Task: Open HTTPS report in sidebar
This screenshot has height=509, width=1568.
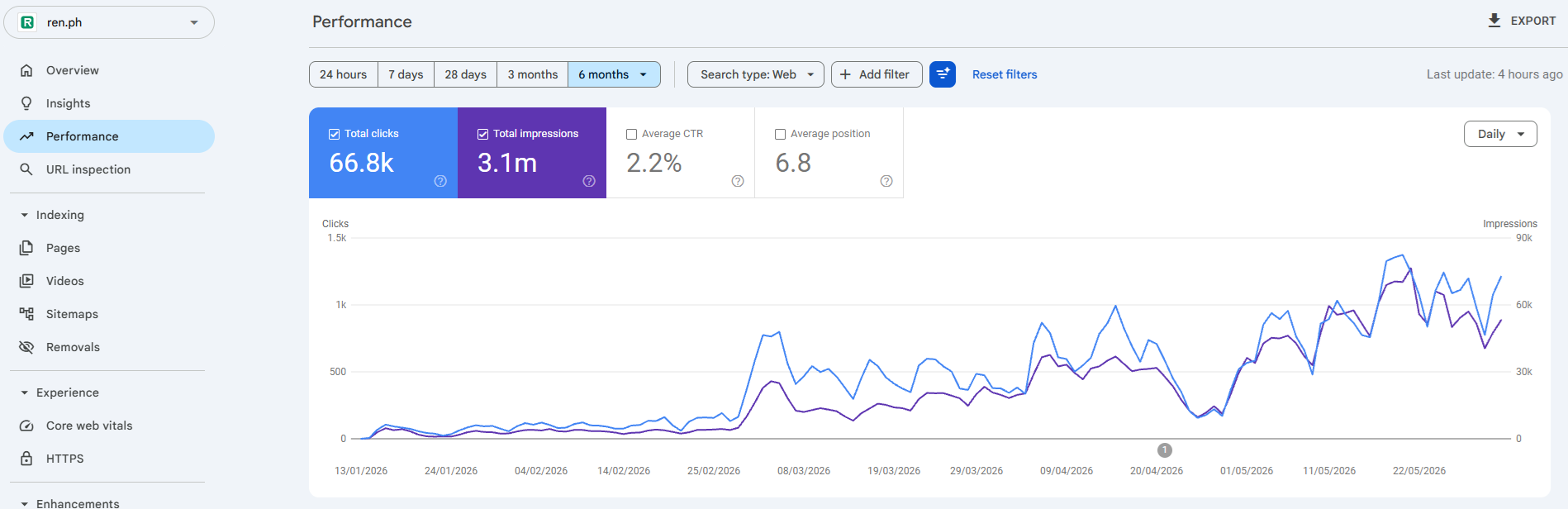Action: (109, 459)
